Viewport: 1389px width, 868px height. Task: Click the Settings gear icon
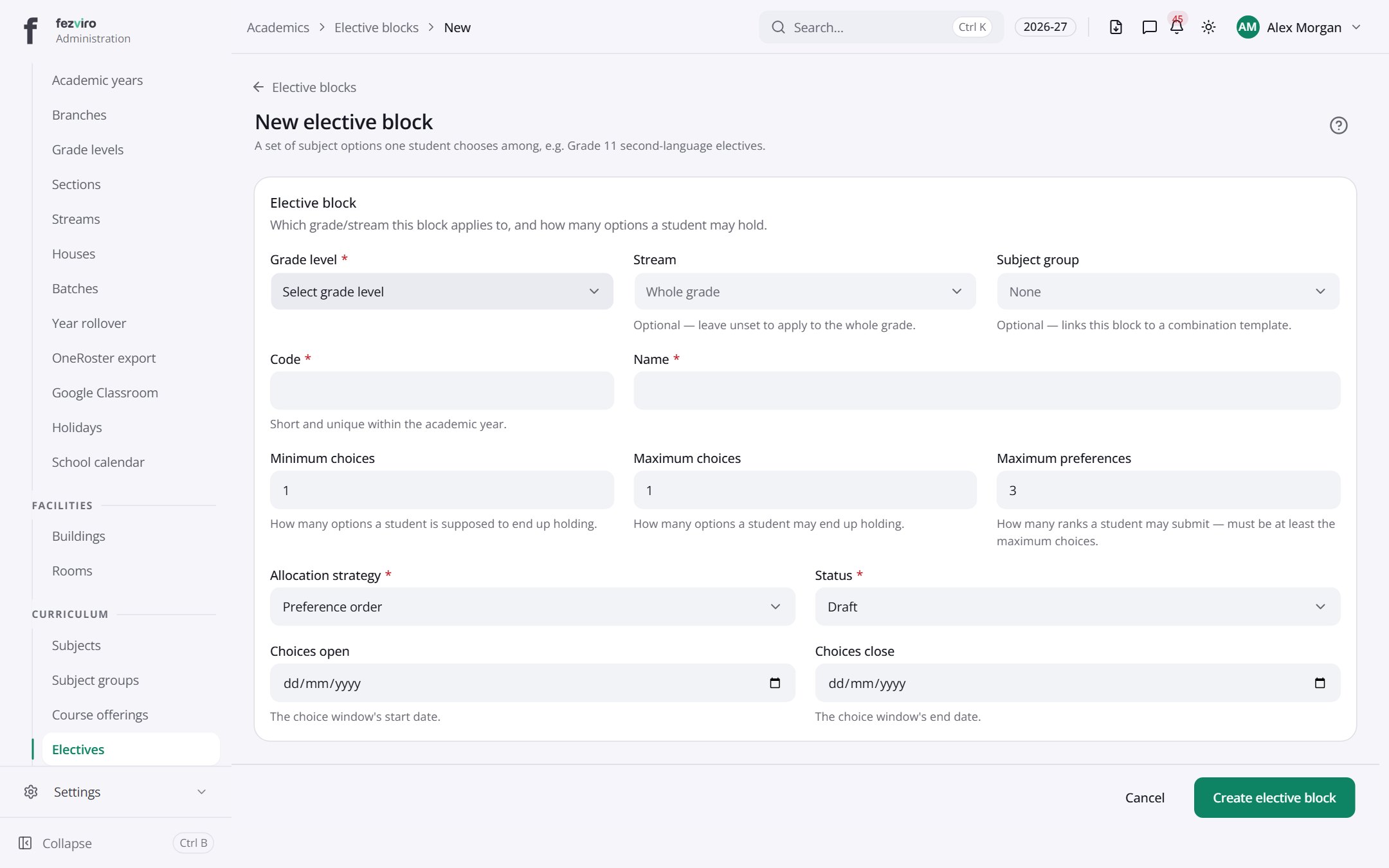(31, 791)
